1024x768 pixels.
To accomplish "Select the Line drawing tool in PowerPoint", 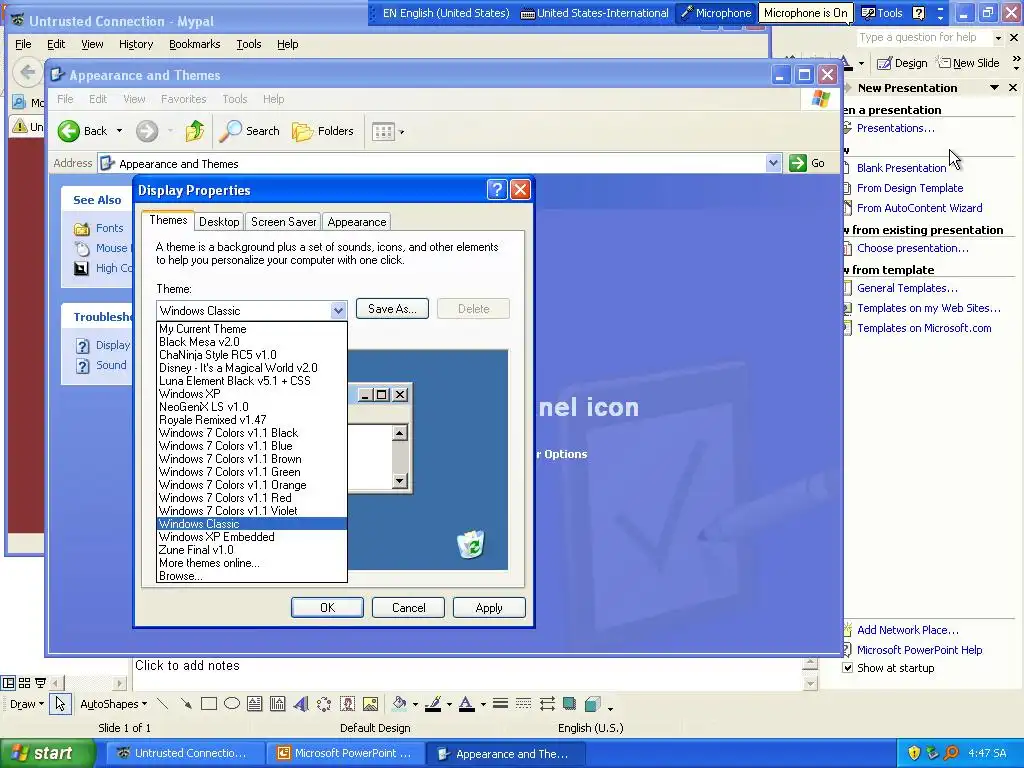I will point(163,704).
